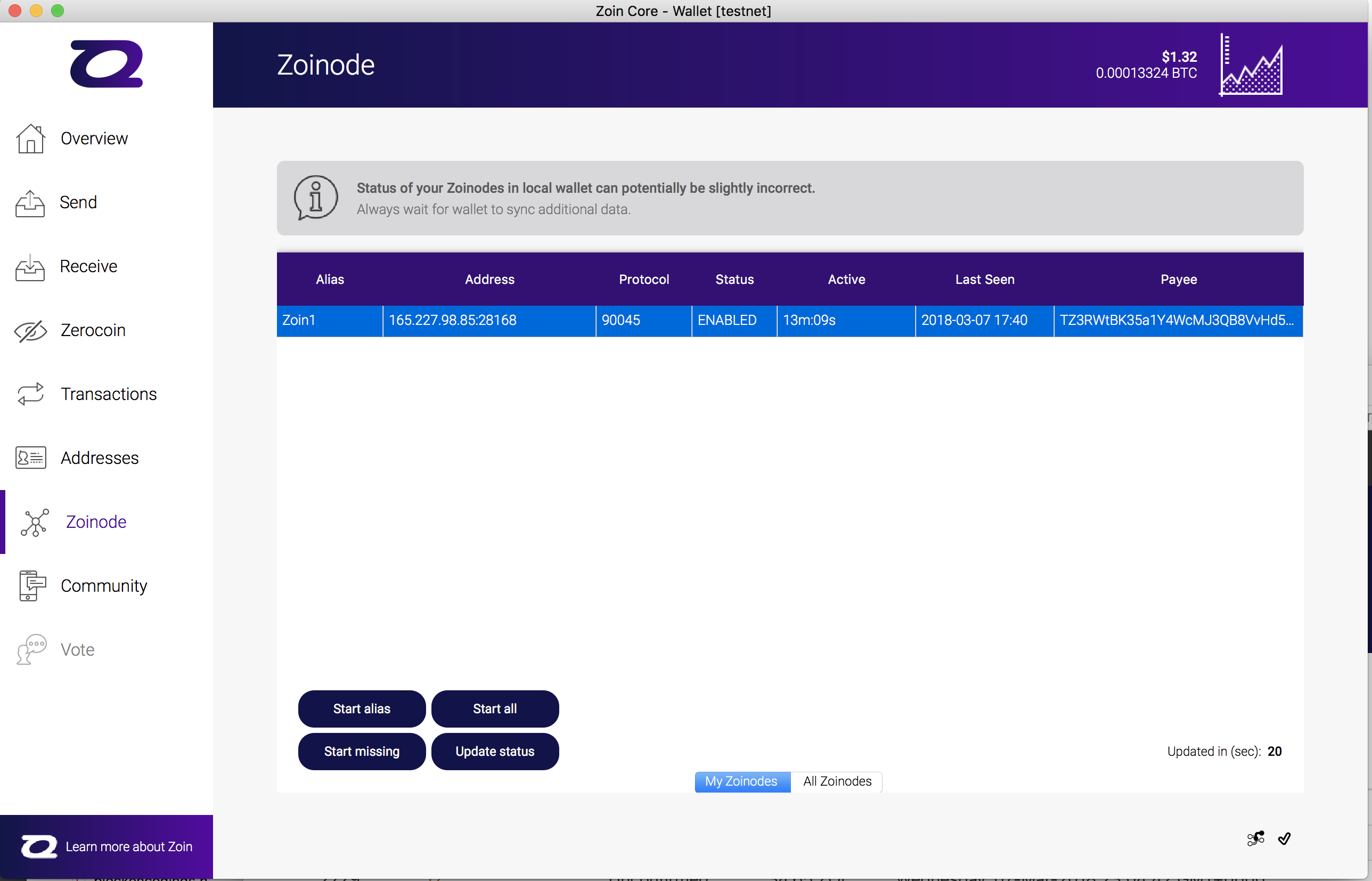
Task: Click the price chart icon in header
Action: tap(1251, 65)
